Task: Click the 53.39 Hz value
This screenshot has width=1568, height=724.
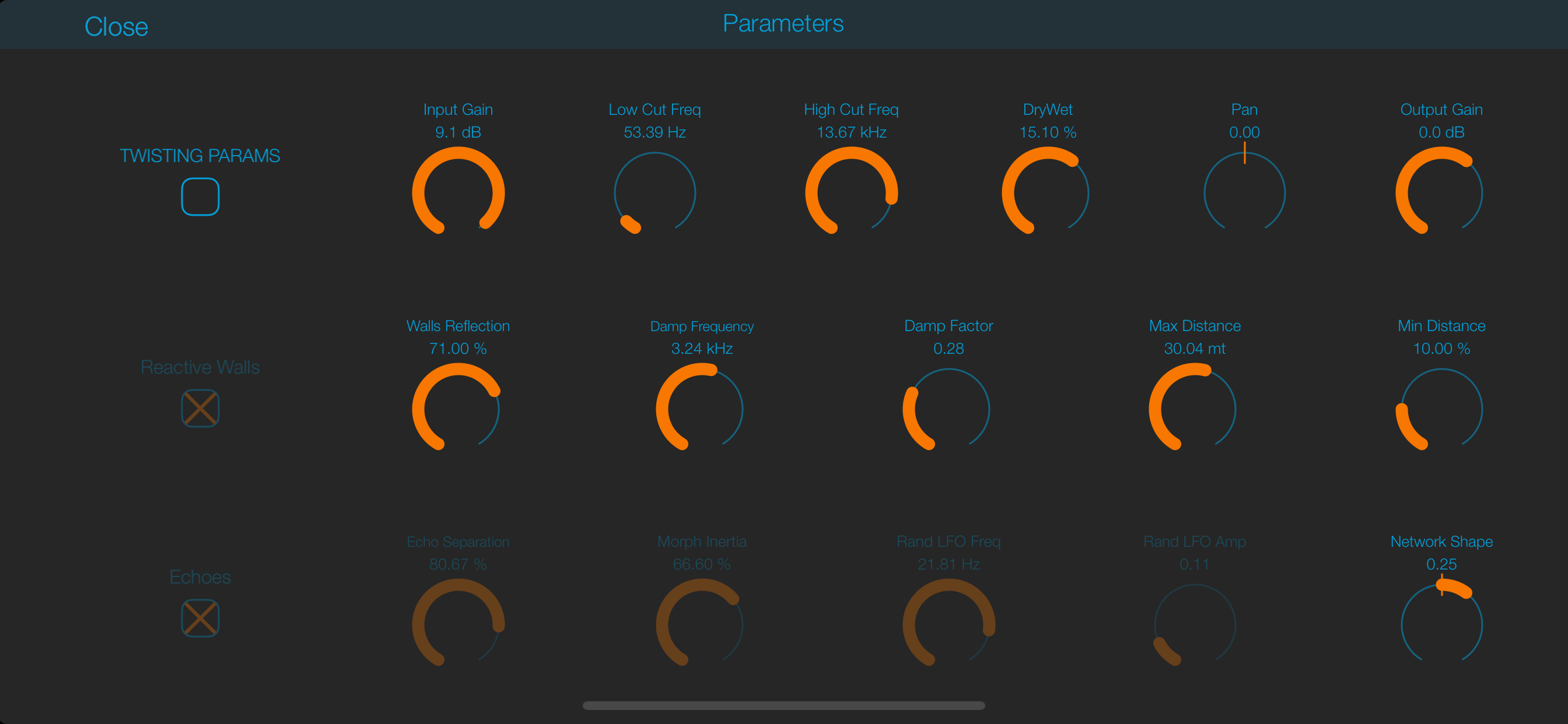Action: [x=655, y=132]
